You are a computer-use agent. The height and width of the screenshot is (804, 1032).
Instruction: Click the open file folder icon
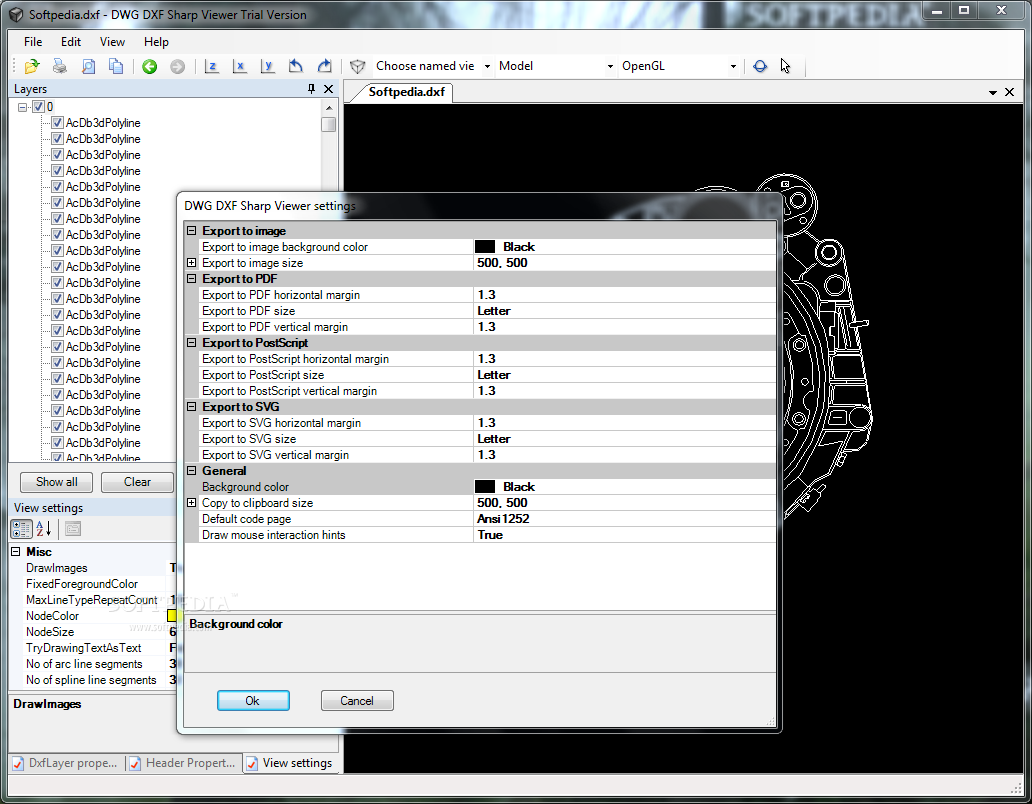tap(32, 66)
